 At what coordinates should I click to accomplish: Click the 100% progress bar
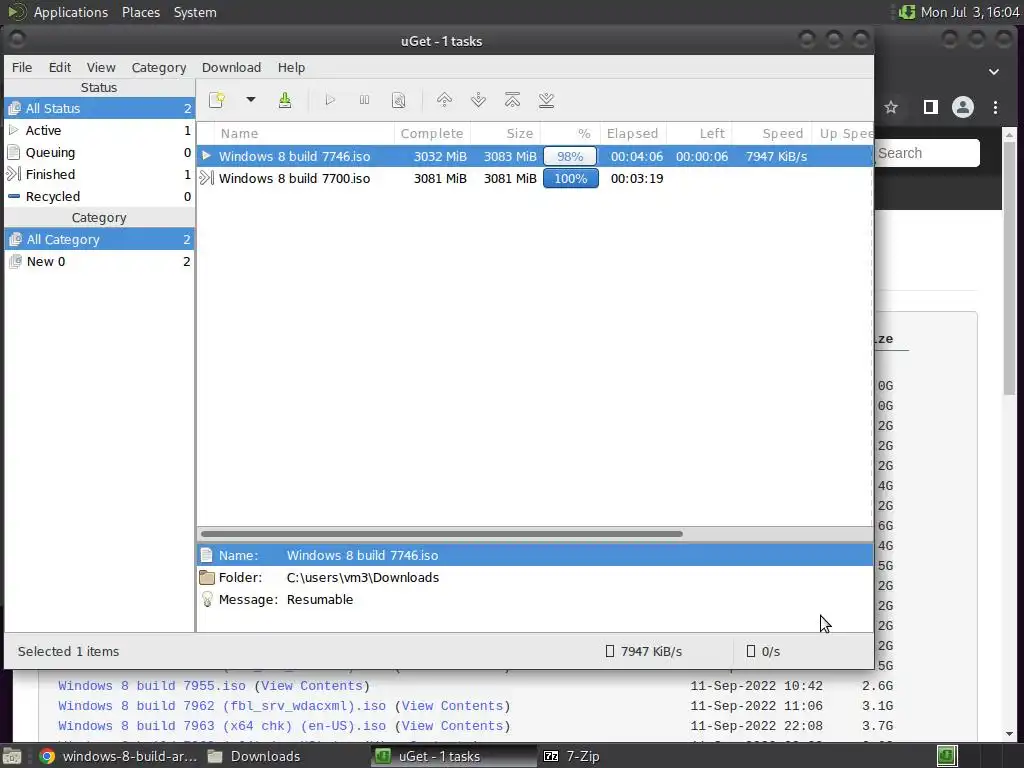(x=570, y=178)
